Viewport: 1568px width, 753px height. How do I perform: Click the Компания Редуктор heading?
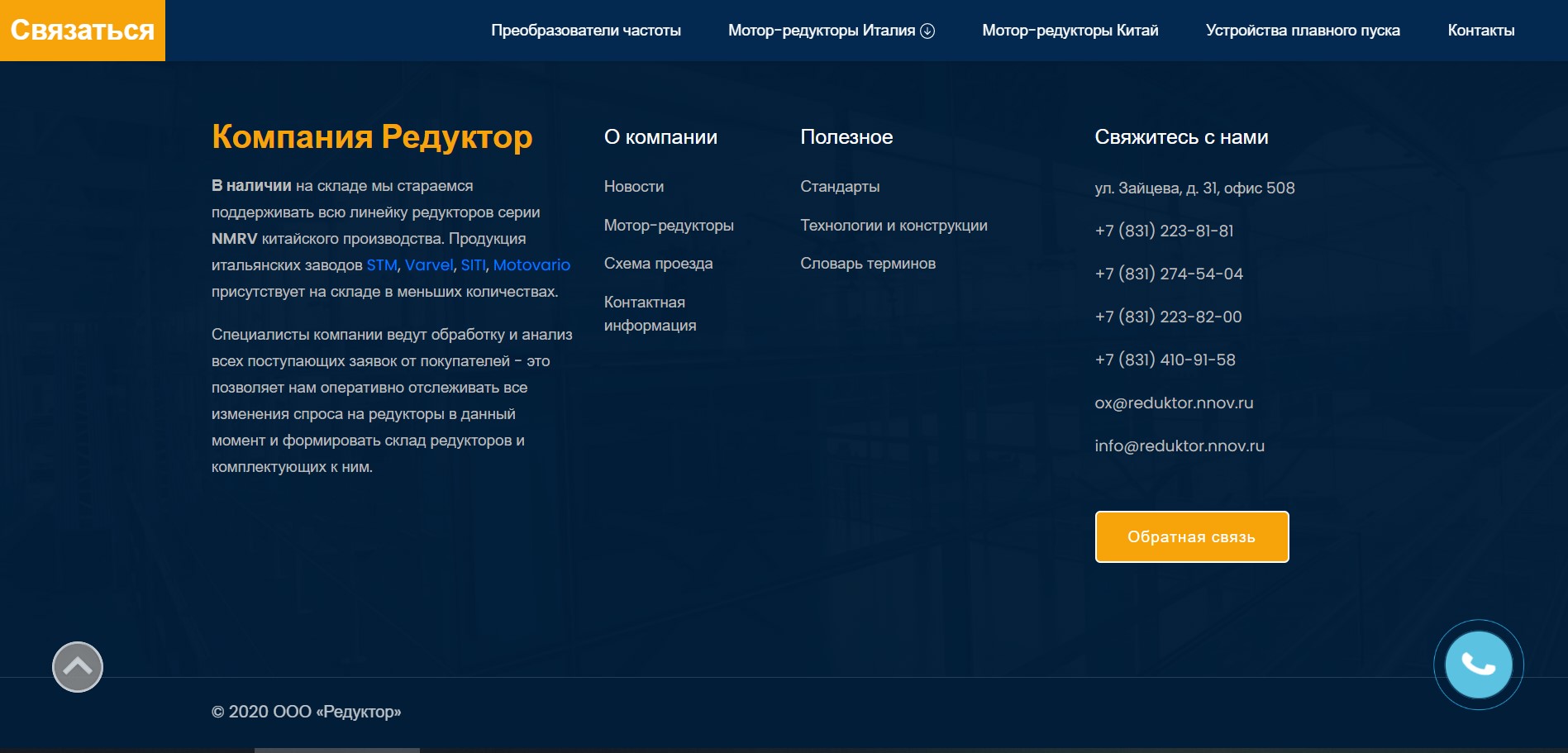coord(372,137)
